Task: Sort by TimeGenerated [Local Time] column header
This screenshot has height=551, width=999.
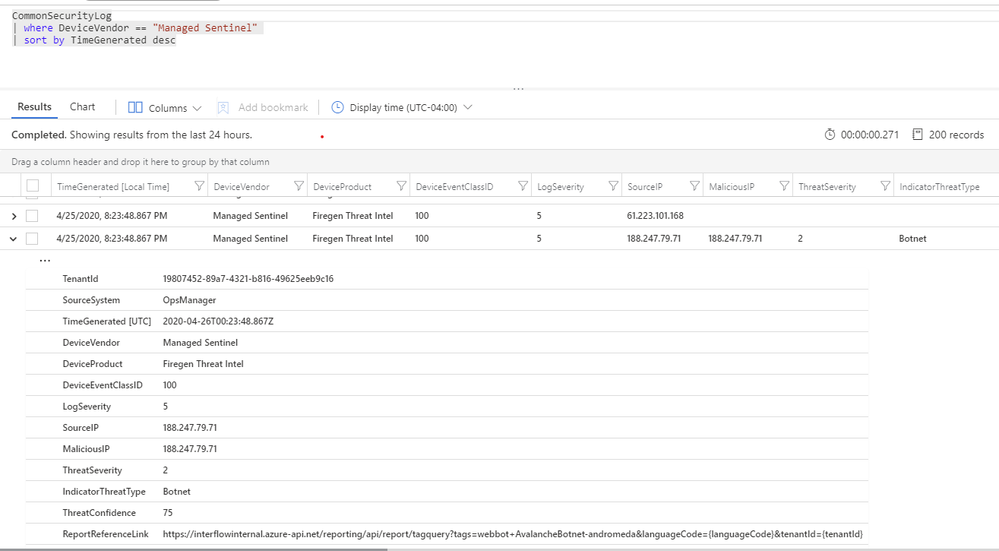Action: [113, 187]
